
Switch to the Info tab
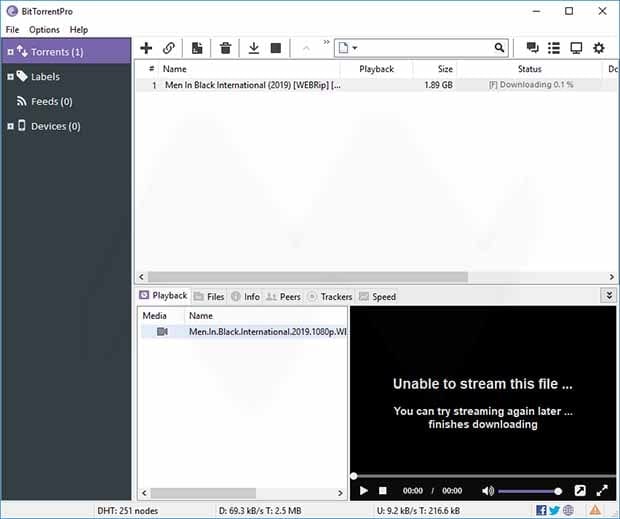[x=246, y=296]
